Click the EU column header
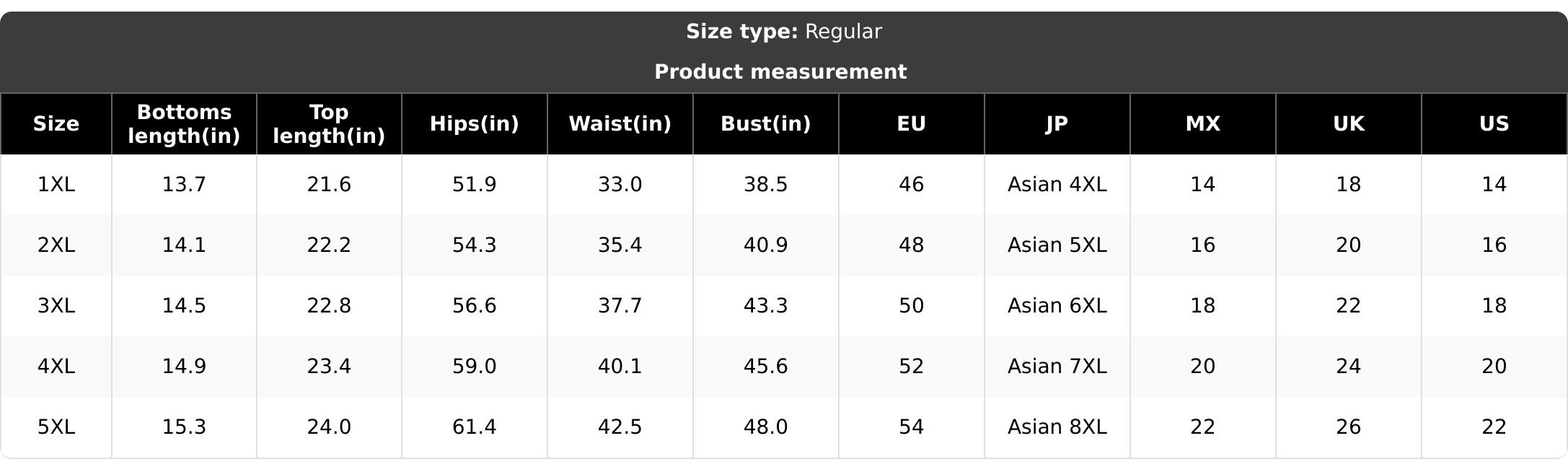This screenshot has width=1568, height=459. tap(912, 124)
